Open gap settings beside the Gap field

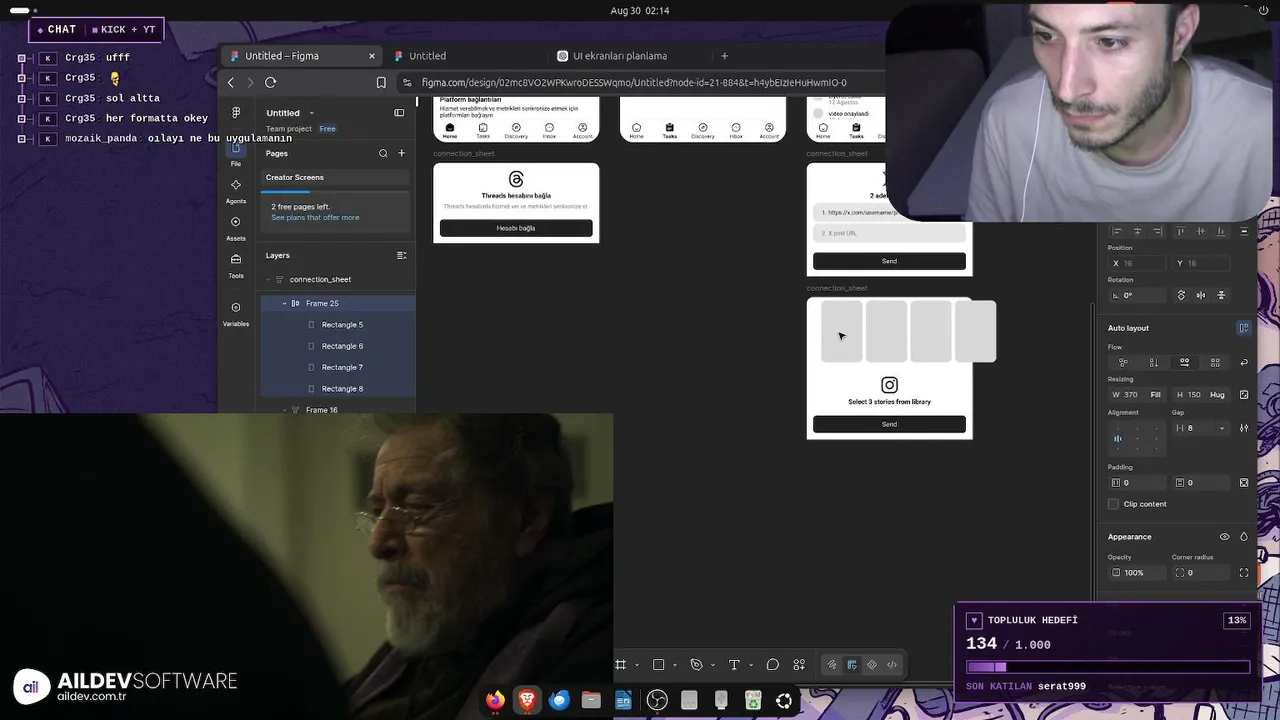1244,428
